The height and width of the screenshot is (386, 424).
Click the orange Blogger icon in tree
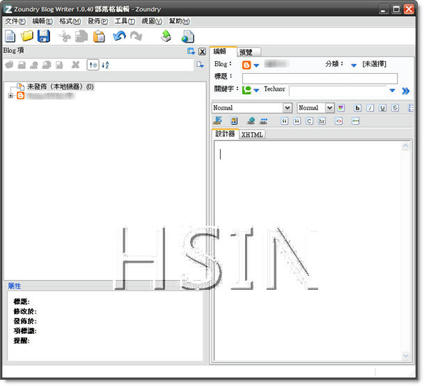21,96
